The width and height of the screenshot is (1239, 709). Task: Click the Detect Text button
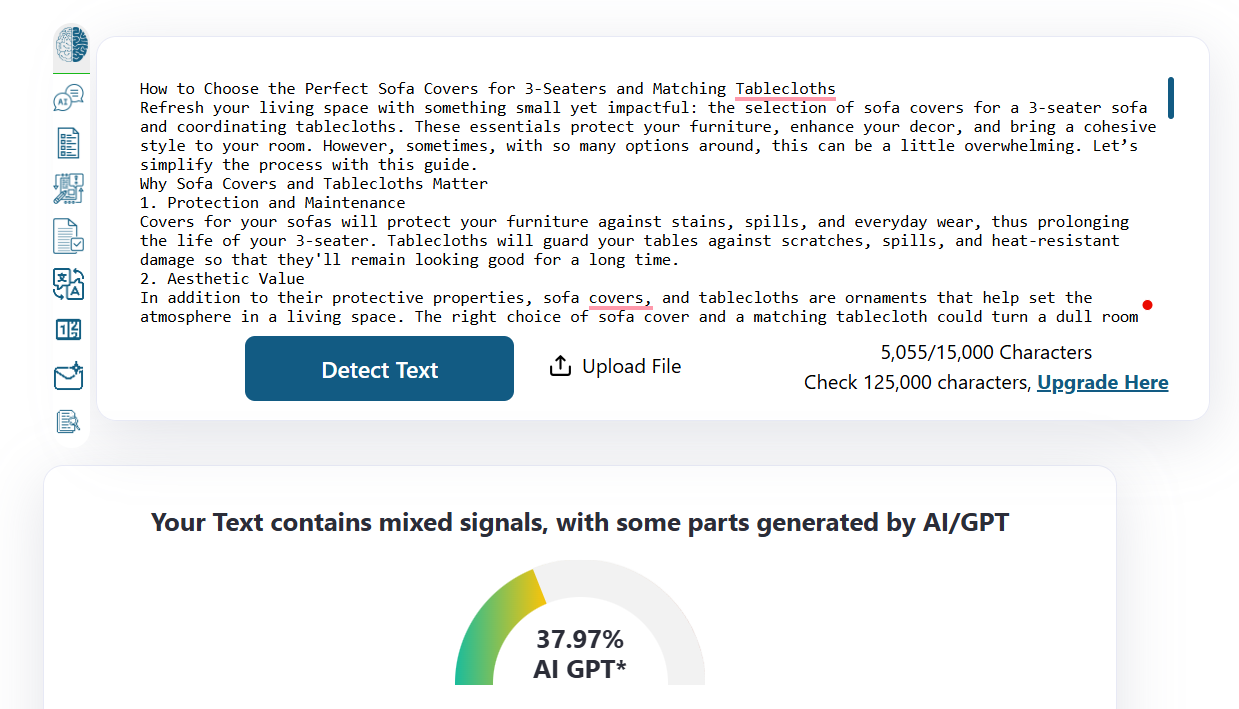(x=379, y=369)
